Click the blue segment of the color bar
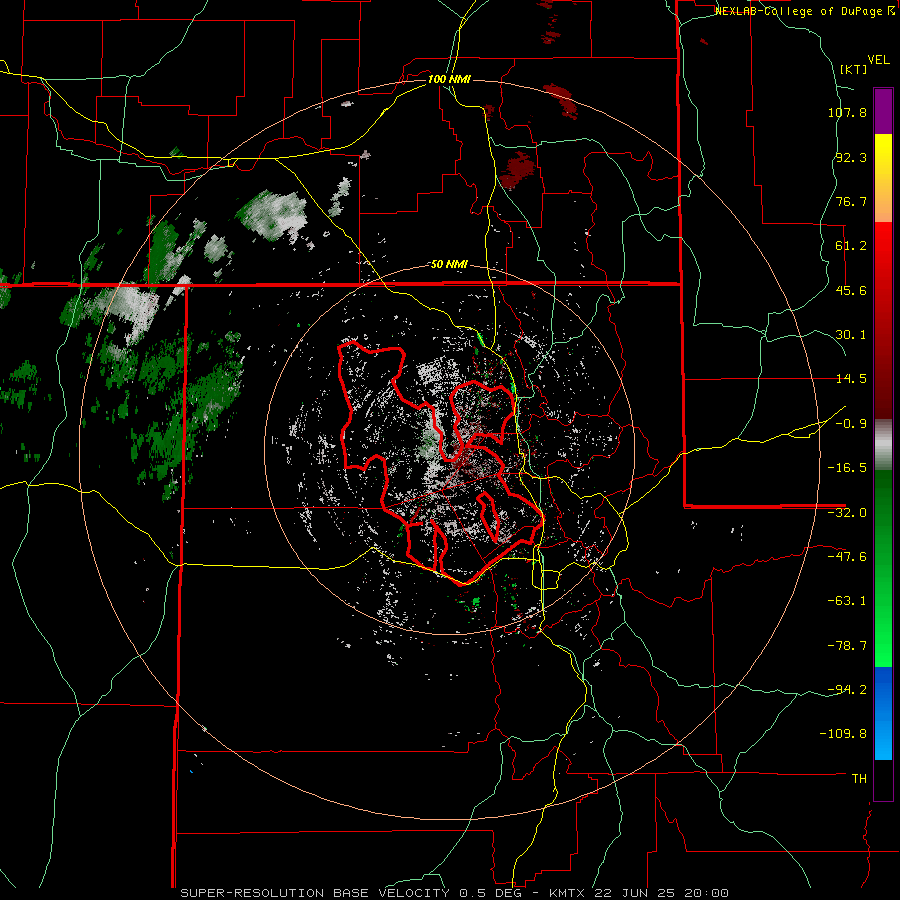 coord(883,713)
